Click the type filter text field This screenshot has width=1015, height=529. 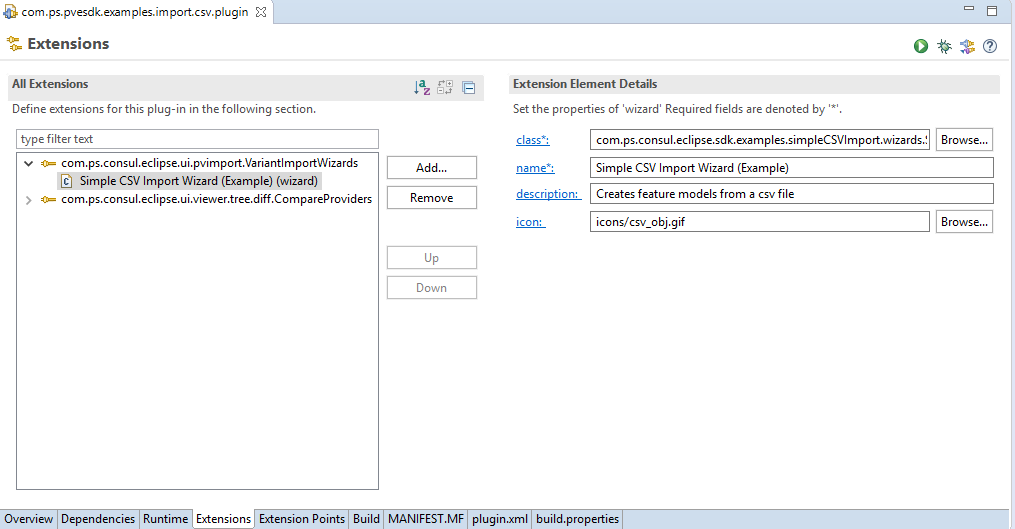pos(198,139)
